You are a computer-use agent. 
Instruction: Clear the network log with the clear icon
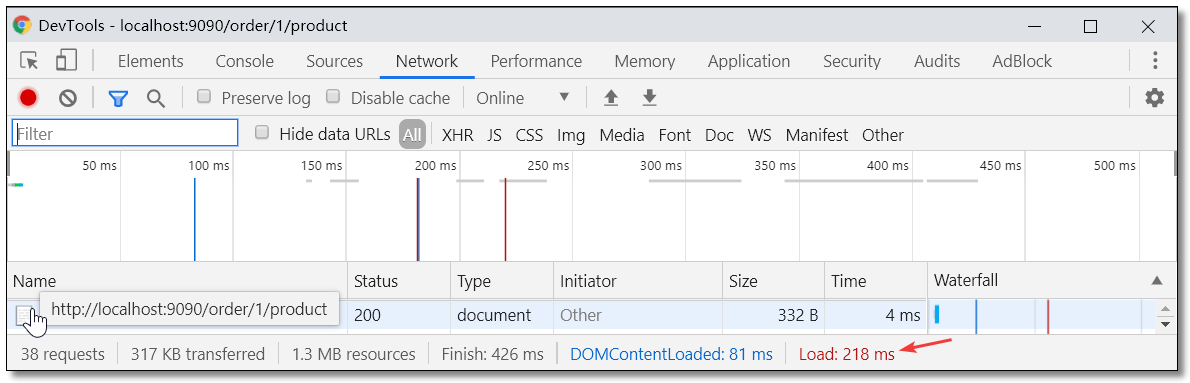pos(68,98)
